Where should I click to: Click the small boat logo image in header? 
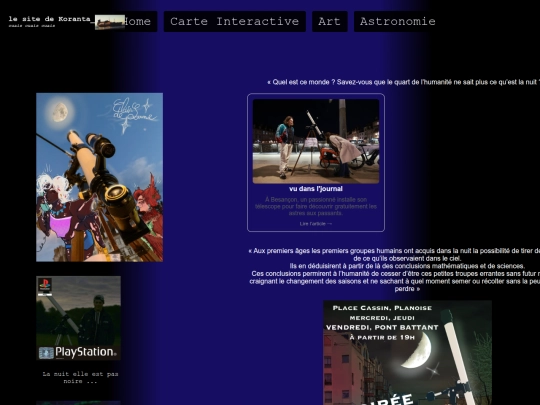click(110, 22)
